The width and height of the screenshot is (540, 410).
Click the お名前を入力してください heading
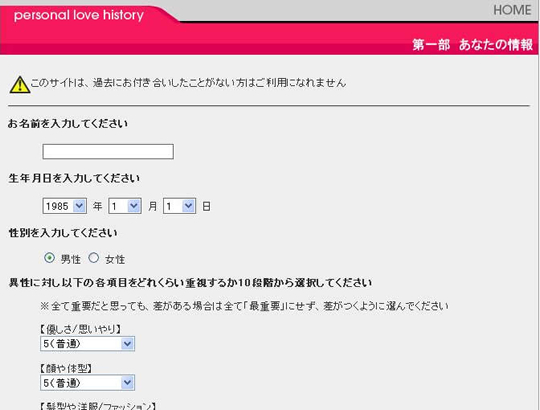click(68, 124)
